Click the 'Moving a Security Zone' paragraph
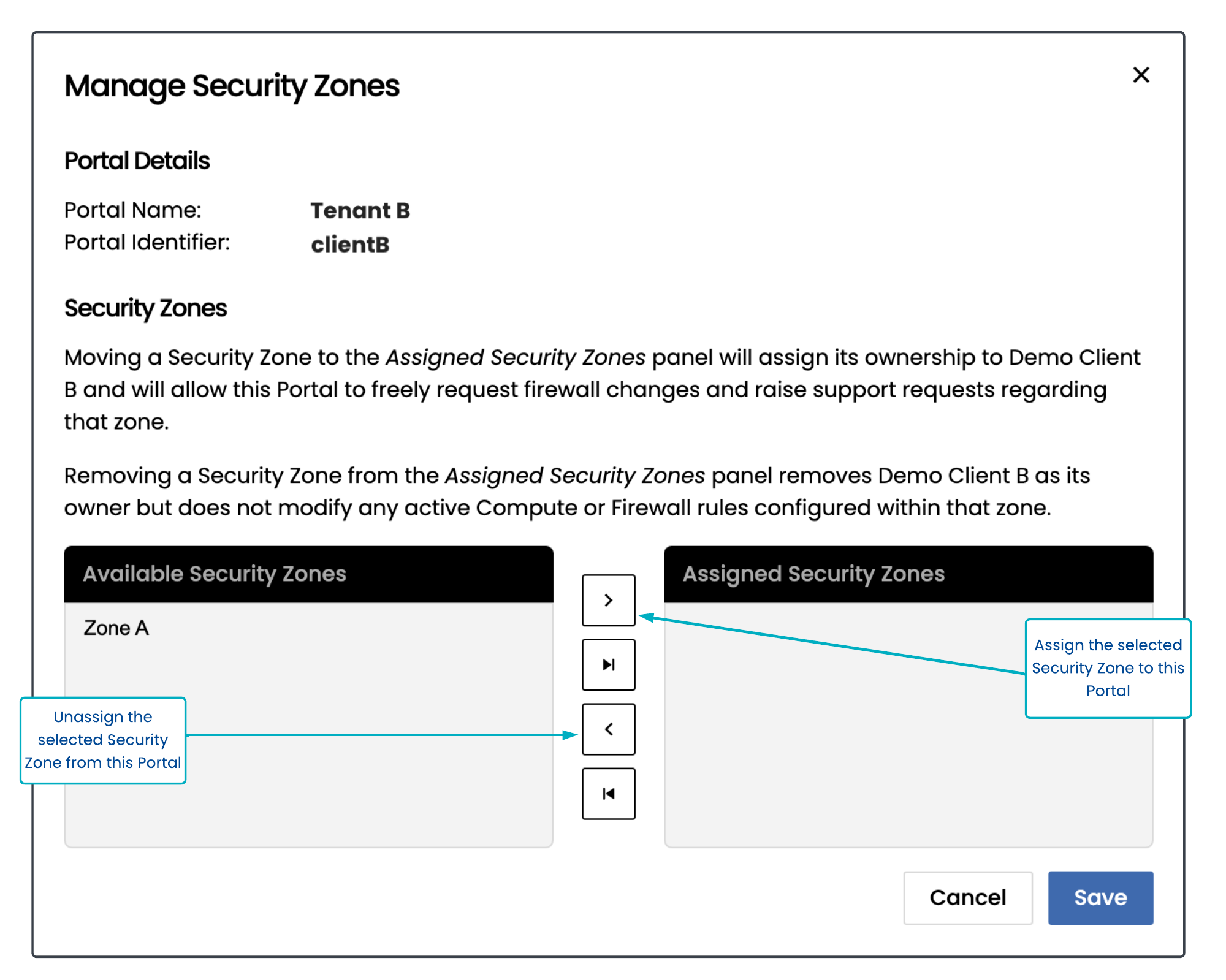Image resolution: width=1226 pixels, height=980 pixels. (601, 389)
